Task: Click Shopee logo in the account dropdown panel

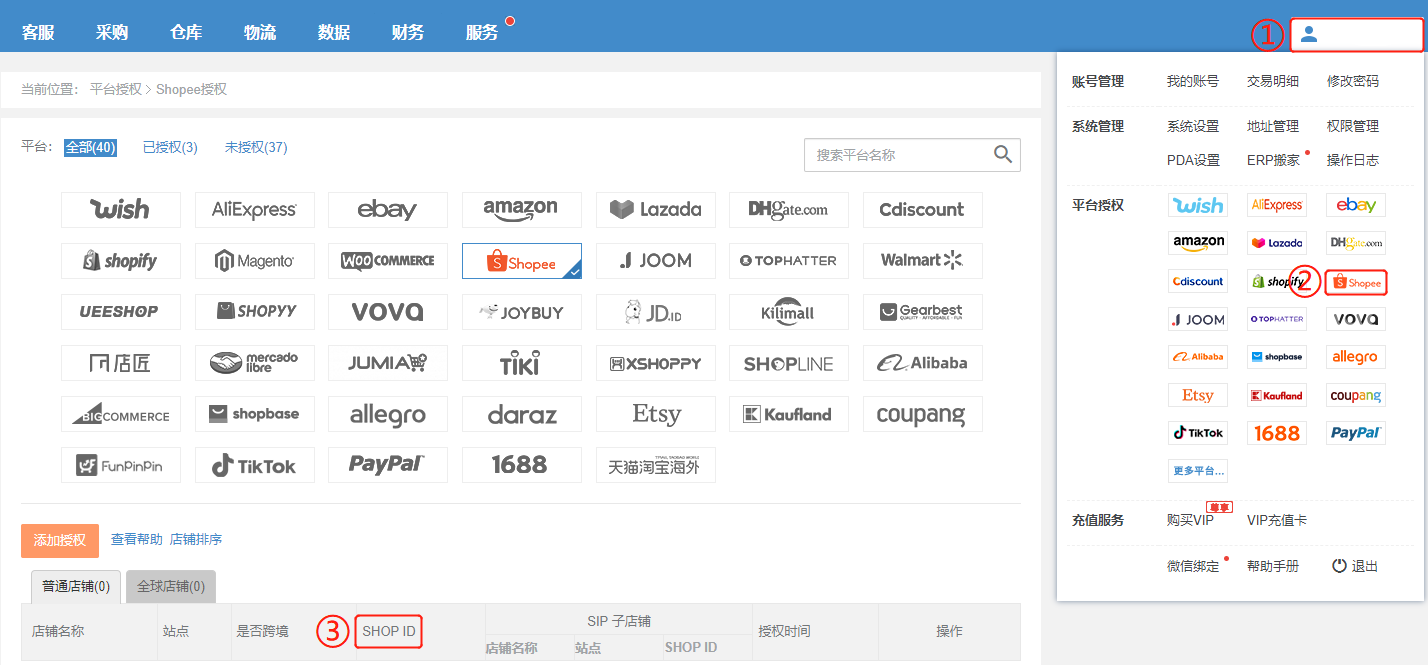Action: 1356,283
